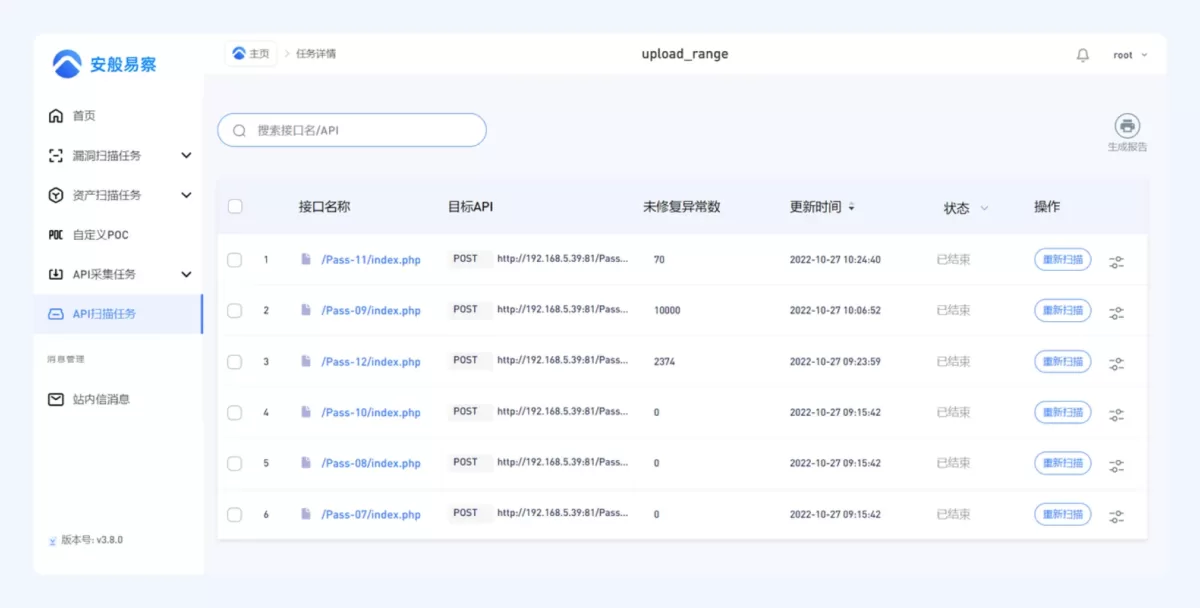Image resolution: width=1200 pixels, height=608 pixels.
Task: Open the /Pass-12/index.php link
Action: click(x=371, y=362)
